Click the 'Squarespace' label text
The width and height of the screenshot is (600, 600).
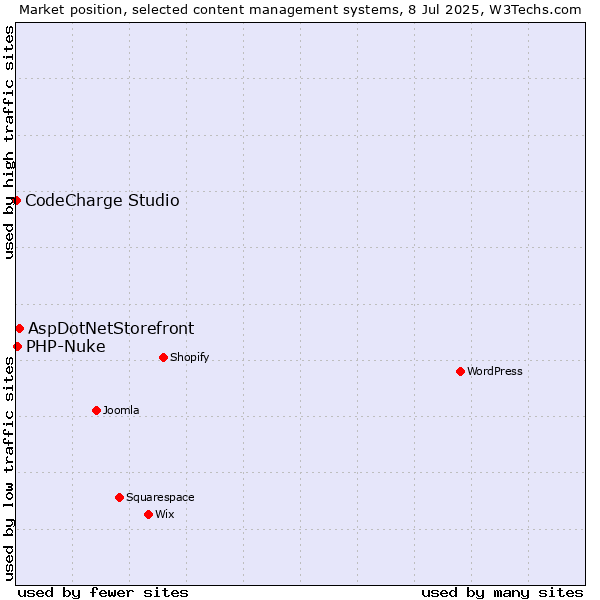coord(160,497)
